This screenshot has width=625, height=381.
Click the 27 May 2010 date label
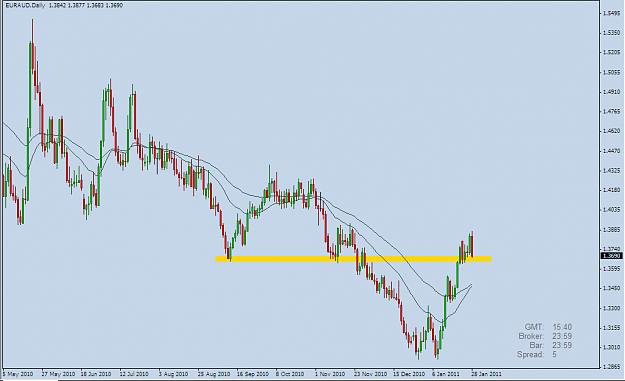point(59,374)
